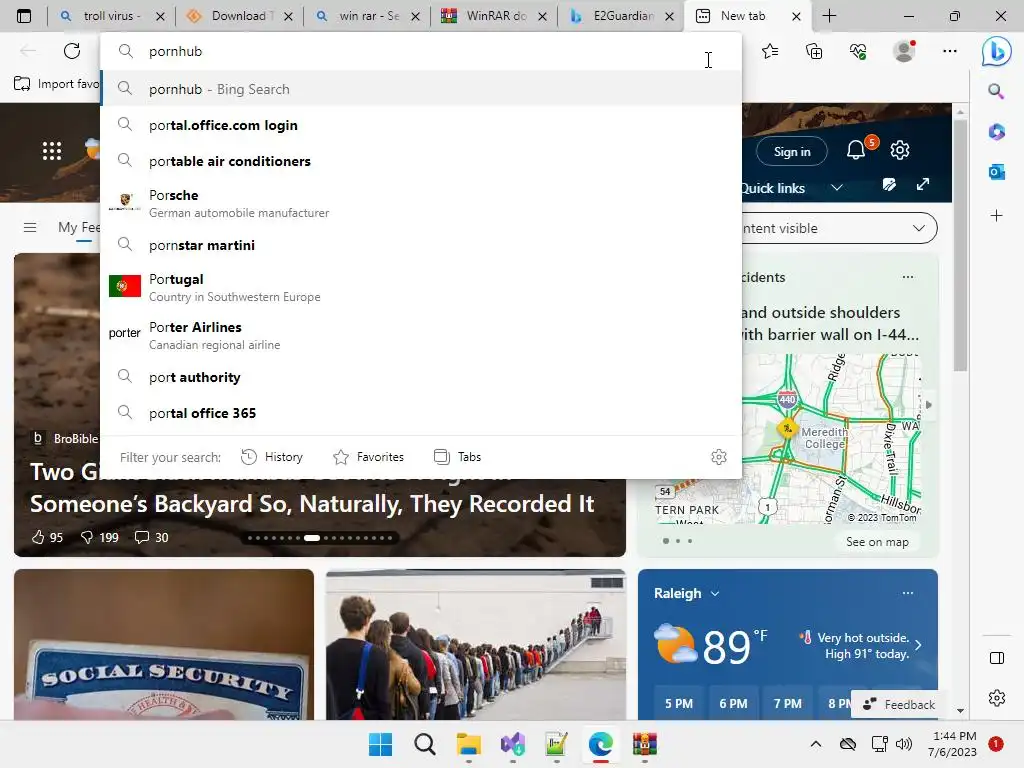Select Portugal suggestion
1024x768 pixels.
(x=422, y=287)
